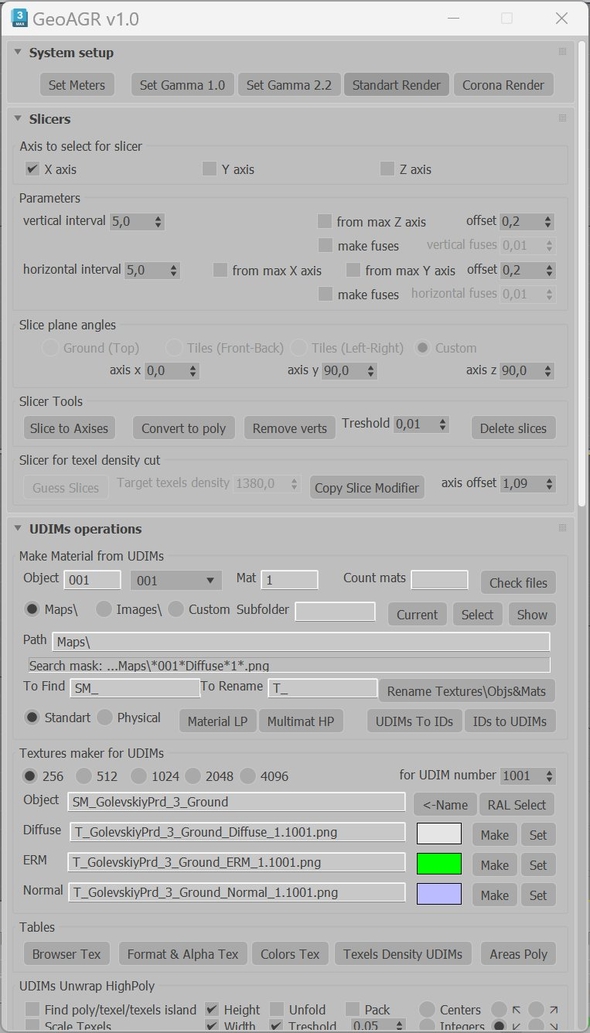Choose the Images\ folder radio option
Screen dimensions: 590x1033
click(104, 609)
